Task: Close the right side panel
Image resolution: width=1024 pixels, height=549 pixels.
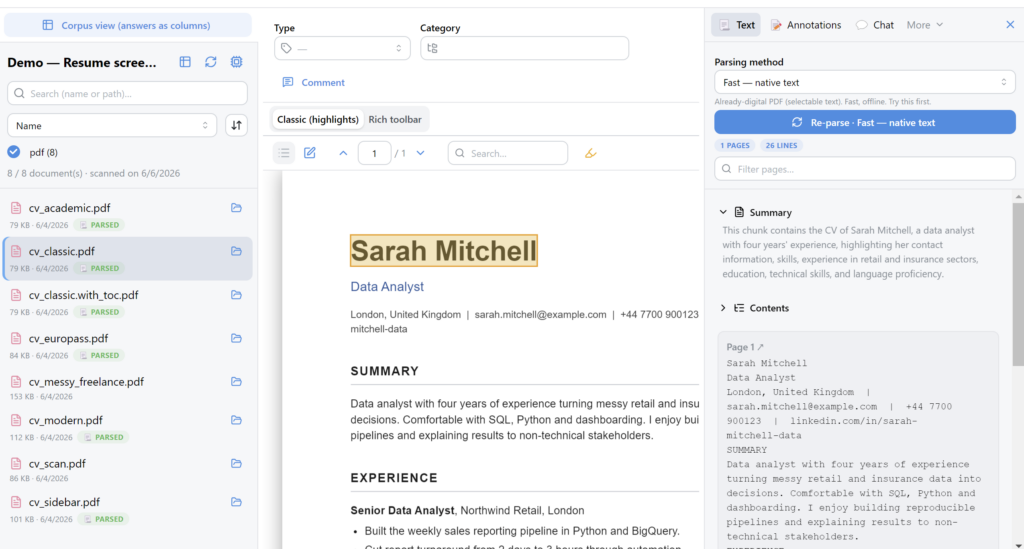Action: [1010, 25]
